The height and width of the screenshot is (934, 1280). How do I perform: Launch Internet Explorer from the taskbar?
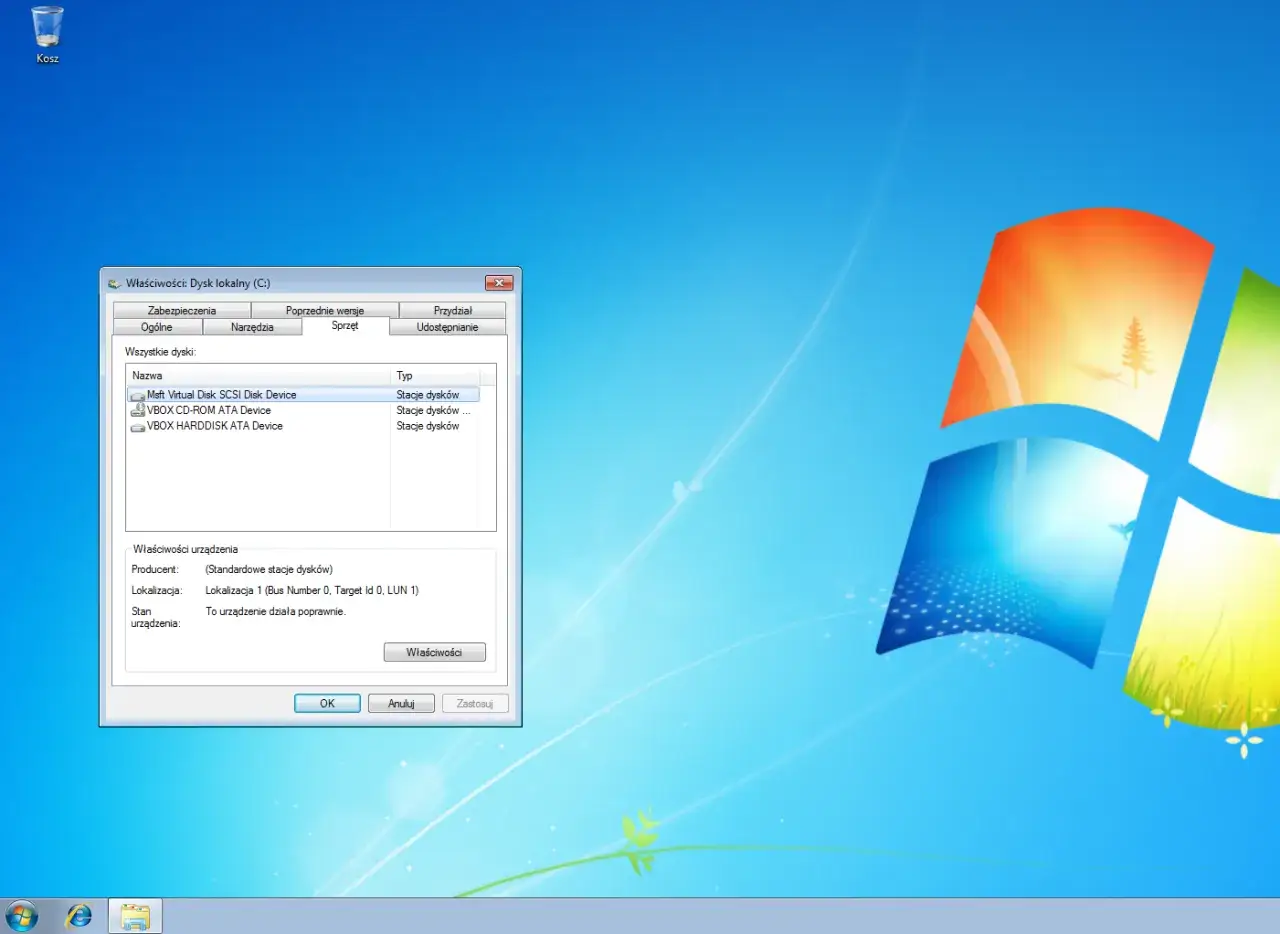tap(78, 915)
